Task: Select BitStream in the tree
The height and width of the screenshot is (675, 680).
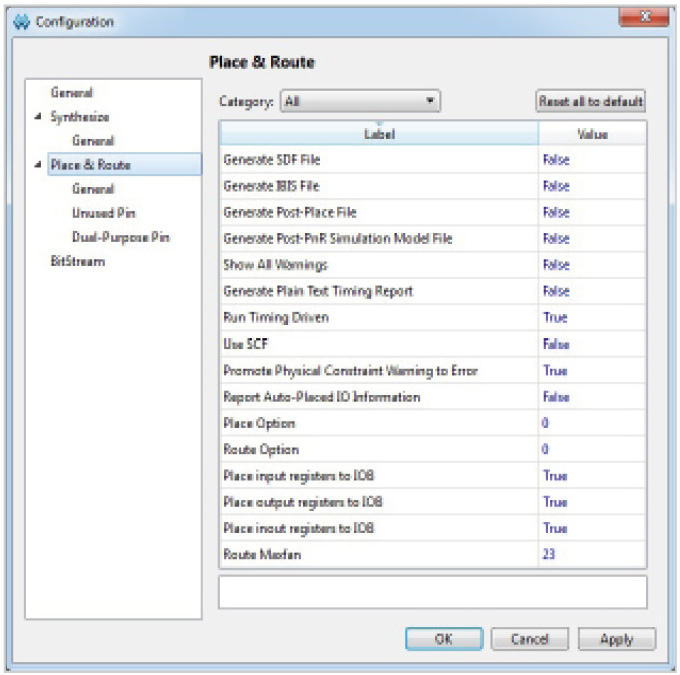Action: 77,261
